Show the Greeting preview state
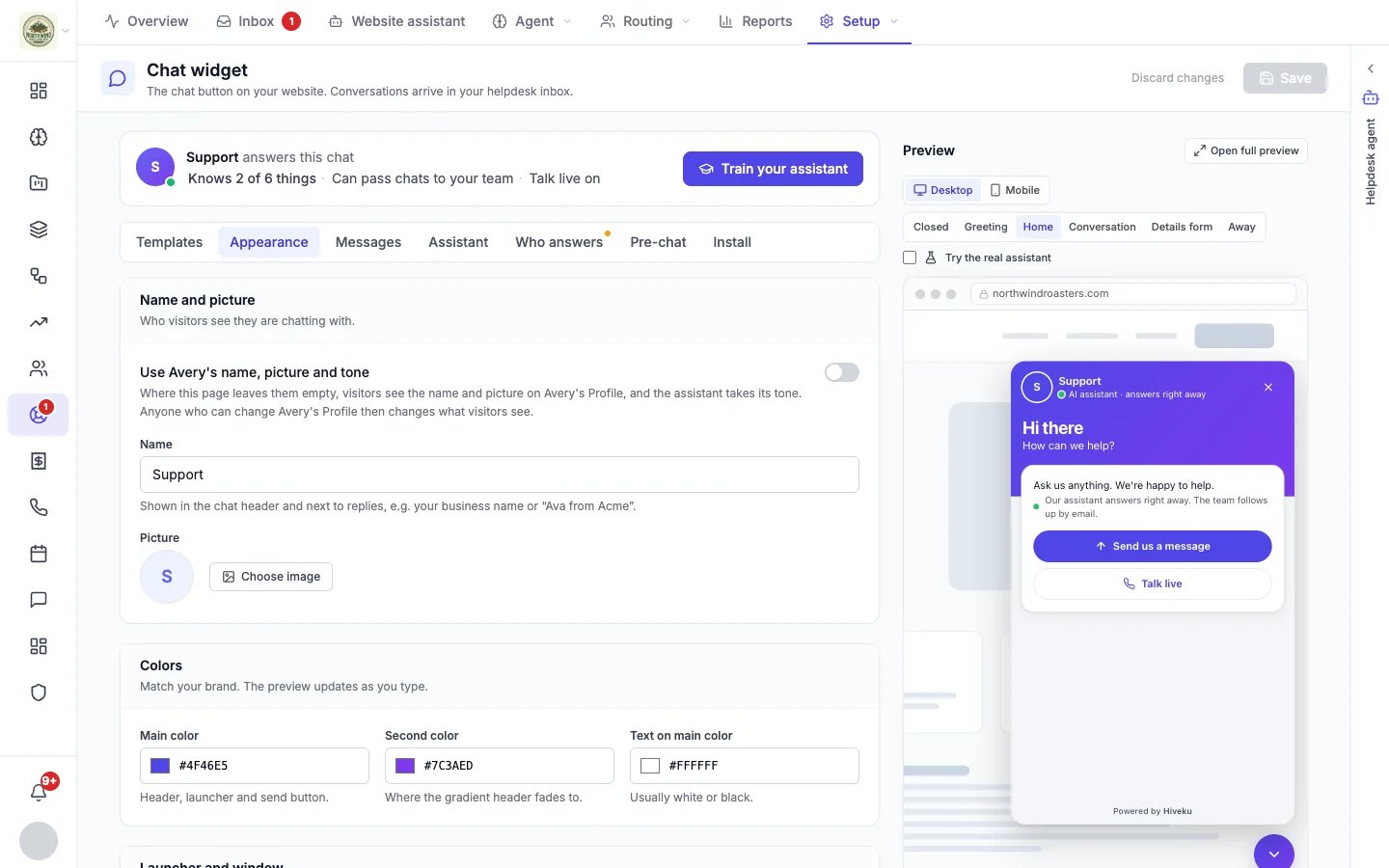The image size is (1389, 868). tap(986, 227)
